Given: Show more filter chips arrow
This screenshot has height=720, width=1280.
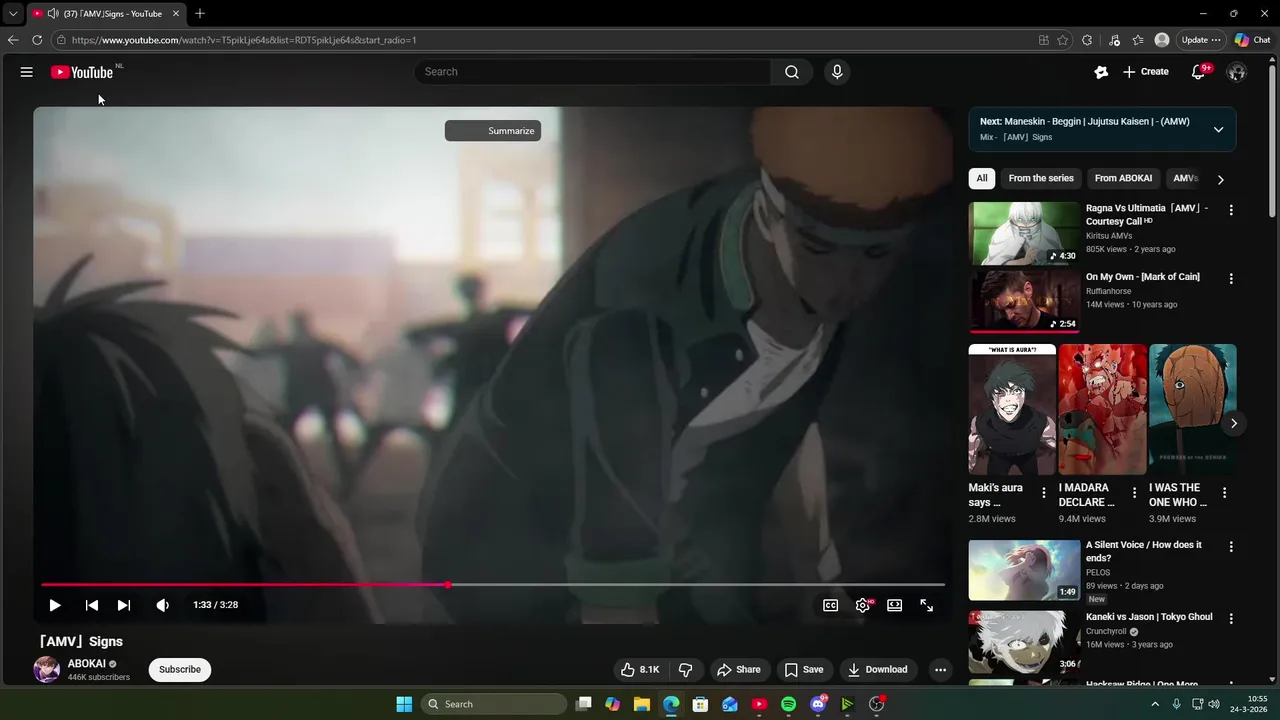Looking at the screenshot, I should 1220,179.
